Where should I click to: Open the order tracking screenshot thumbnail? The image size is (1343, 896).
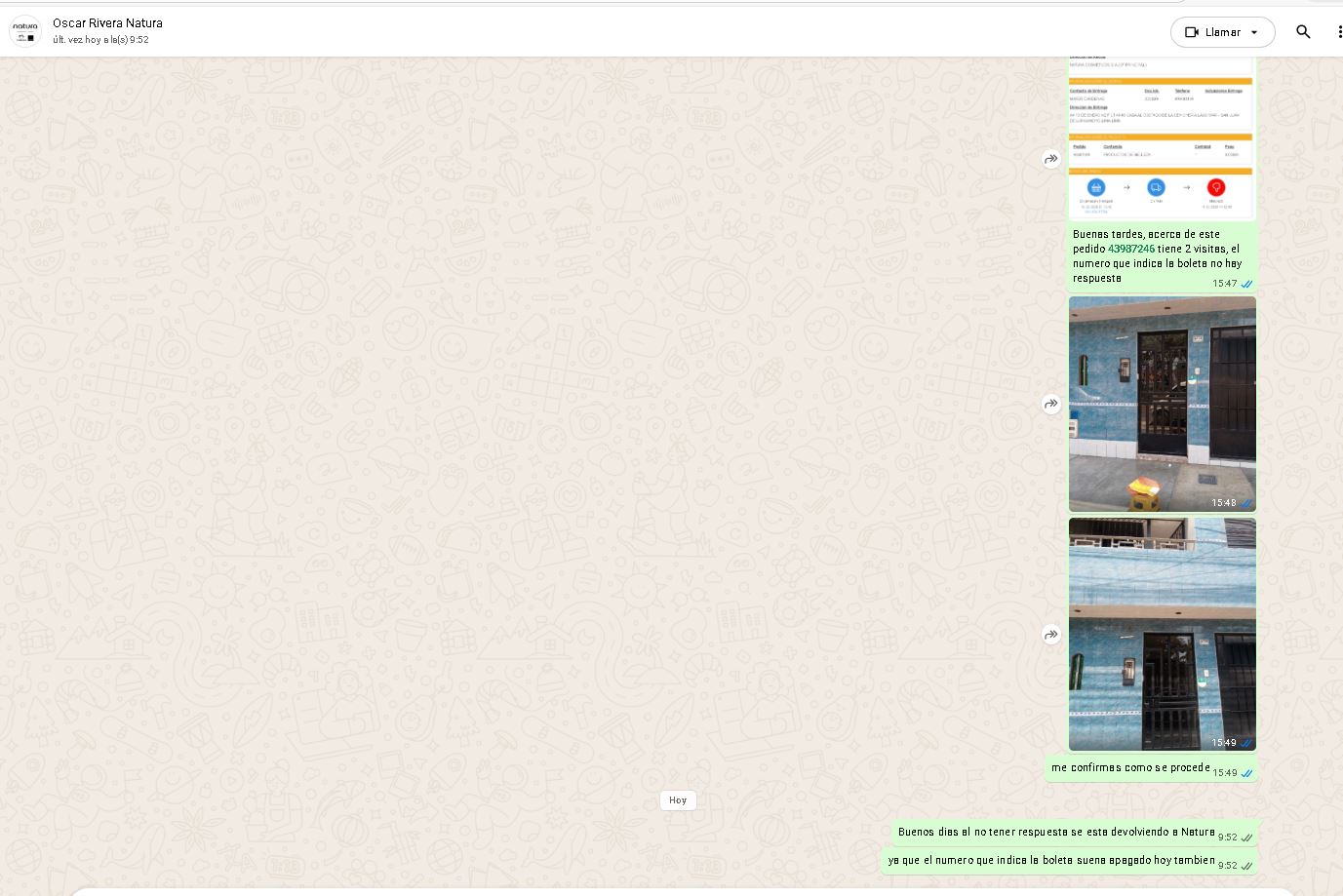(1162, 136)
